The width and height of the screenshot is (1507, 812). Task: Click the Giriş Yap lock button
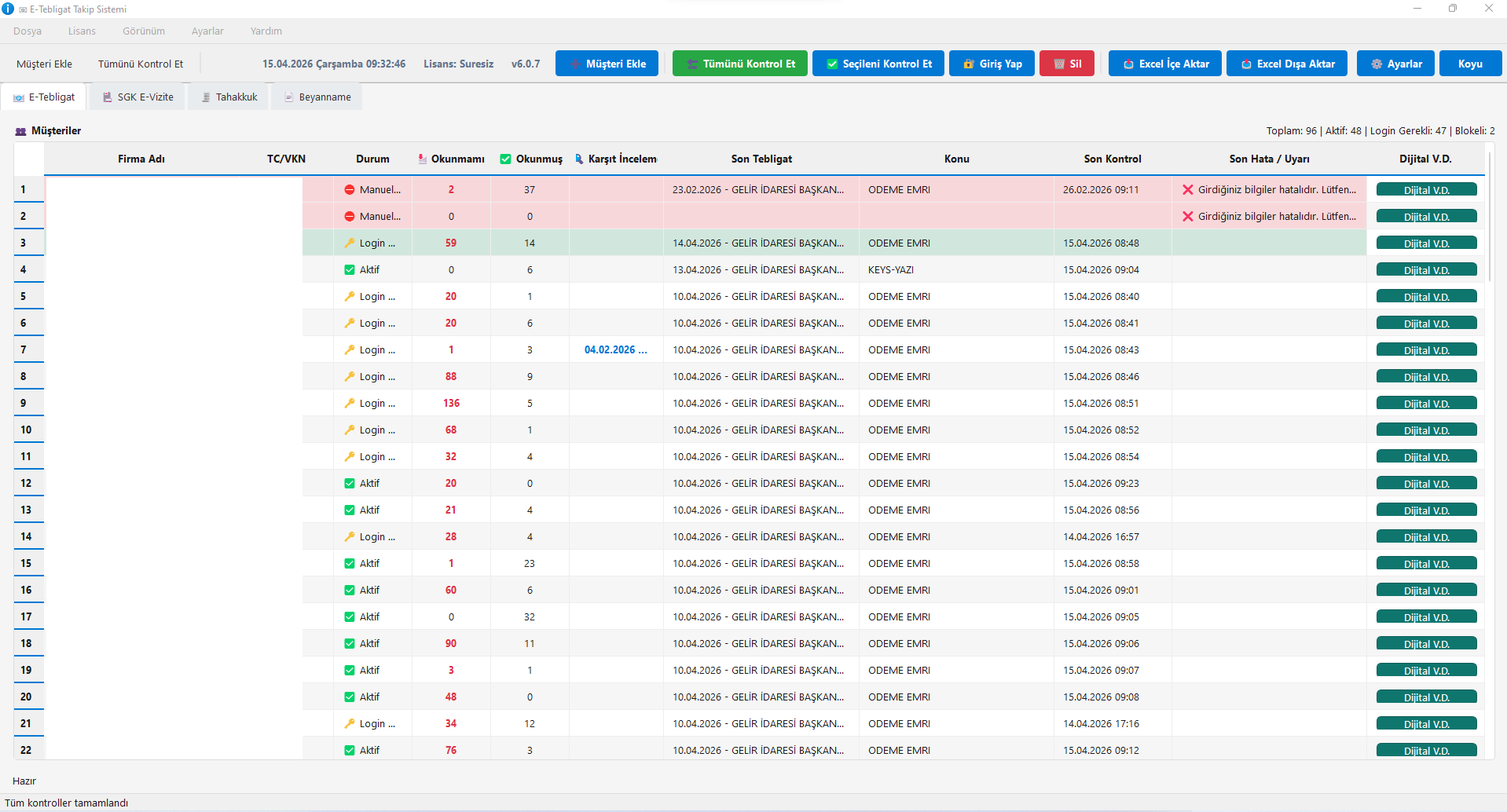pos(991,64)
